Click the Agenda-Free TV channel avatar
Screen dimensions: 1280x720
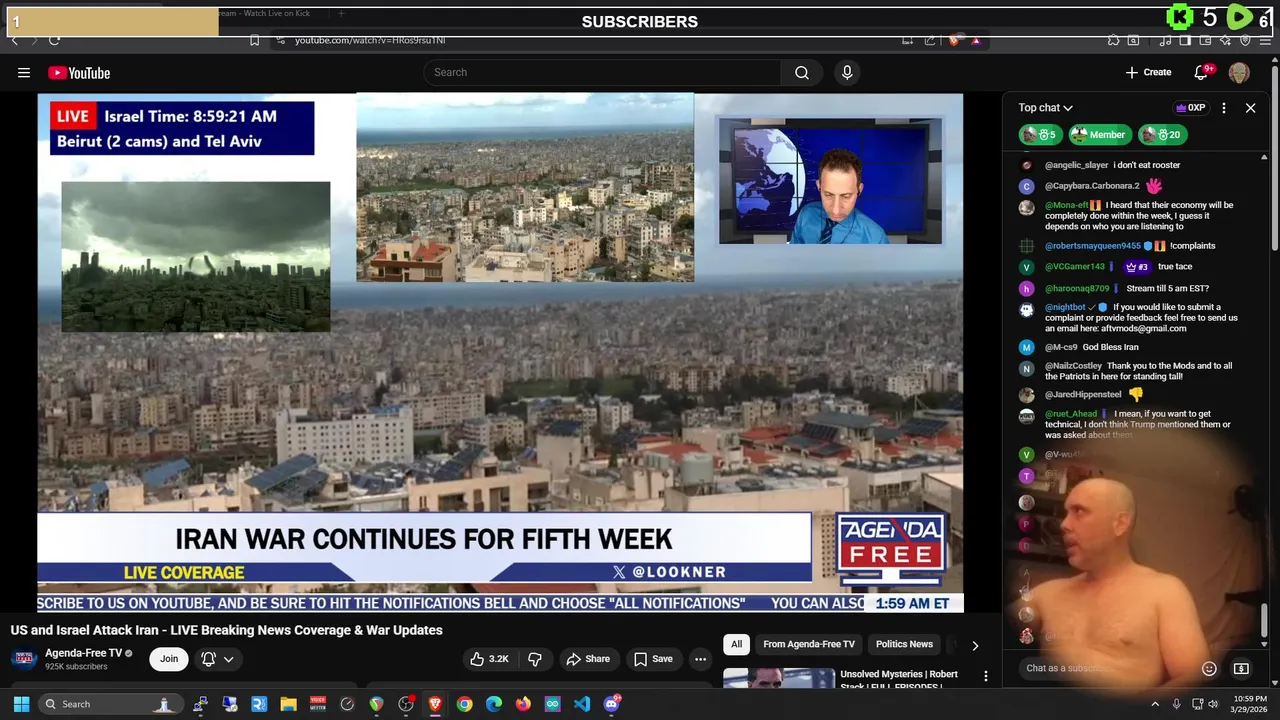click(24, 659)
